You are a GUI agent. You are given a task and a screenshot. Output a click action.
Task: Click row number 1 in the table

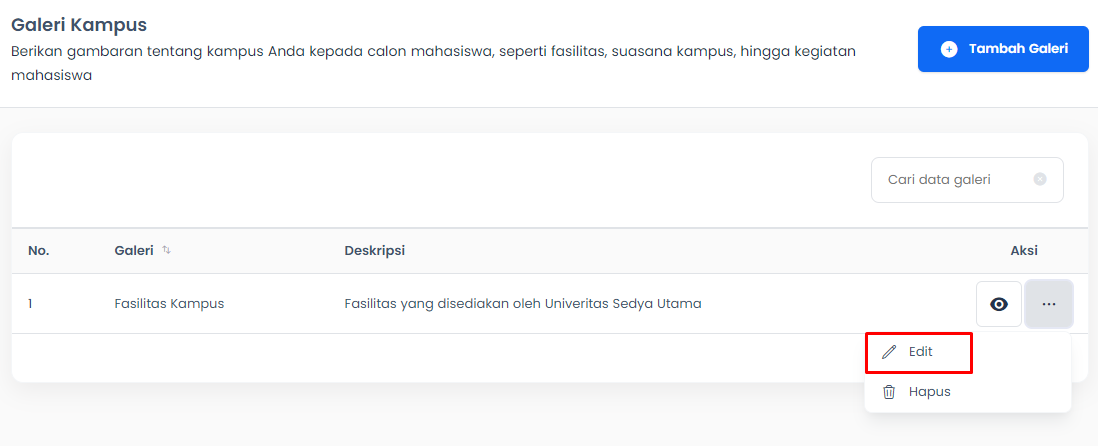pos(30,304)
